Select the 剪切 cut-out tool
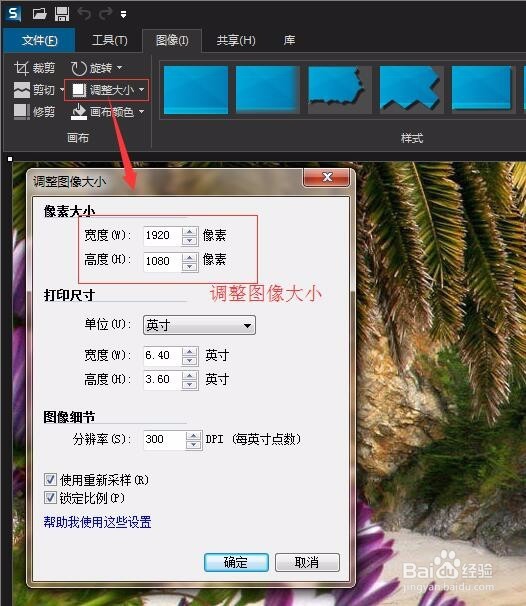The image size is (526, 606). pyautogui.click(x=34, y=90)
